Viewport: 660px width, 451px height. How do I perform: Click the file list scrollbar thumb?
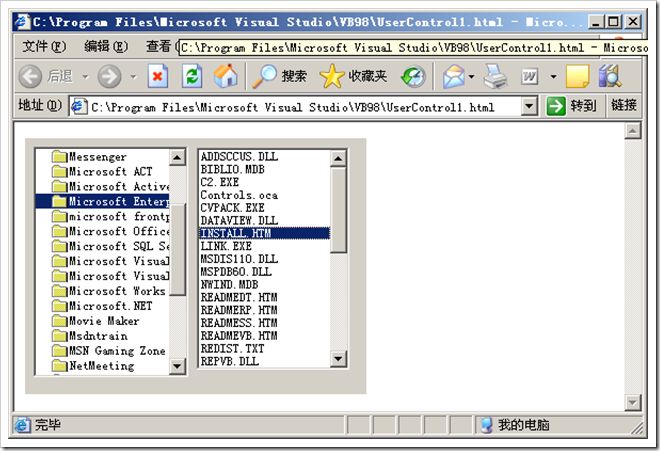coord(338,210)
